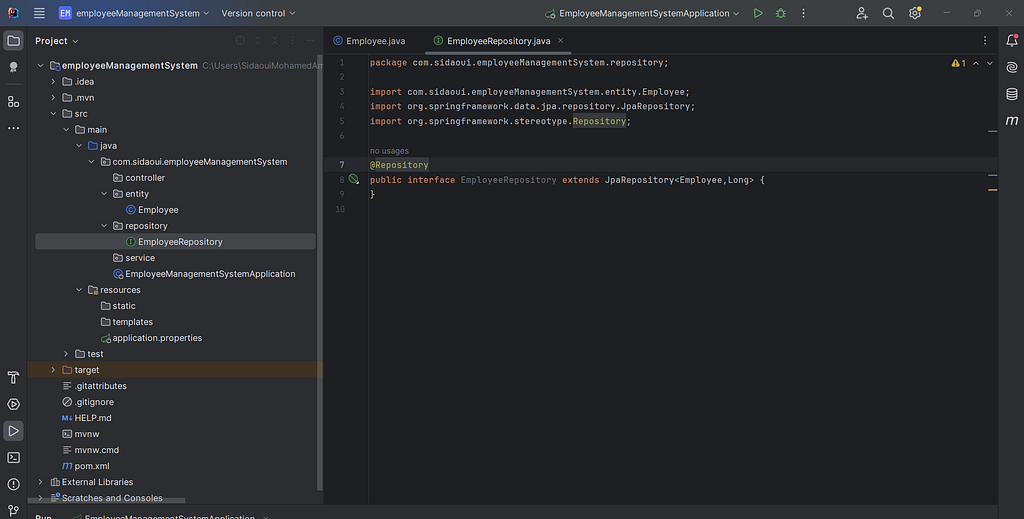Open the Services tool window icon
Viewport: 1024px width, 519px height.
pos(13,404)
